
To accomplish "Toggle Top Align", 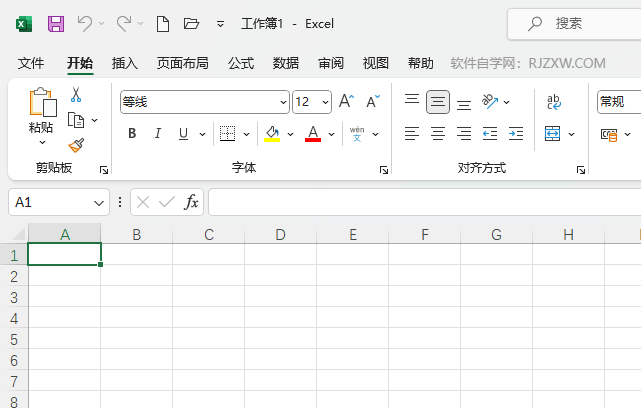I will (x=412, y=99).
